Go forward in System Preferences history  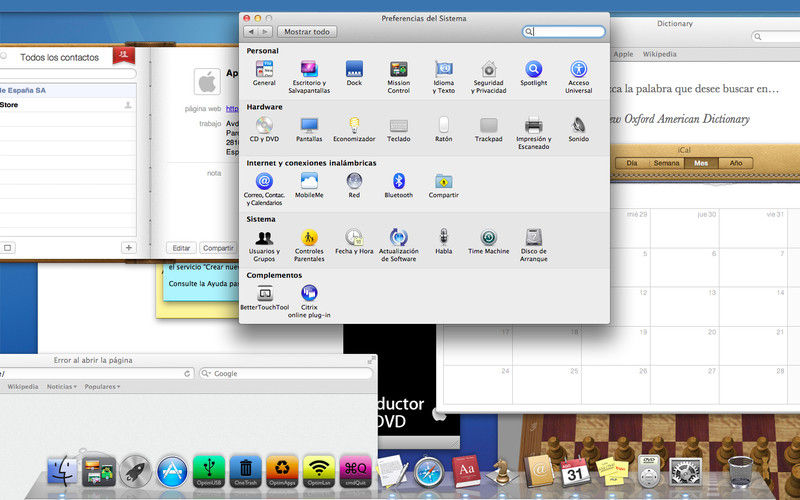(x=265, y=32)
